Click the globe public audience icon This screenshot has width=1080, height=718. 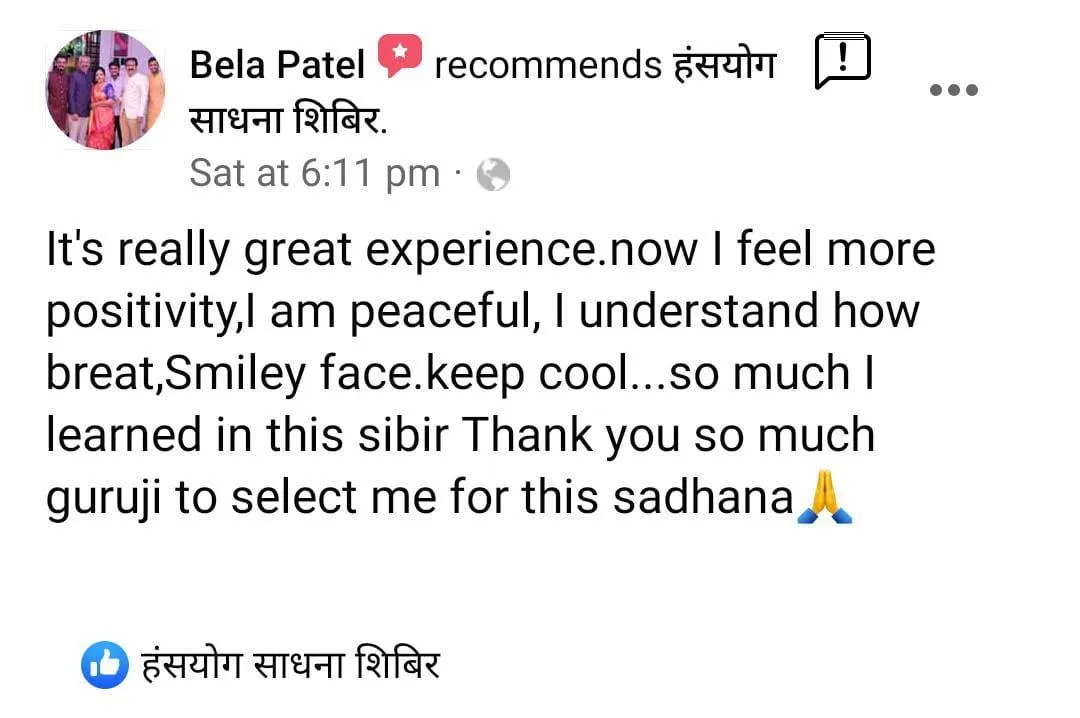click(493, 174)
